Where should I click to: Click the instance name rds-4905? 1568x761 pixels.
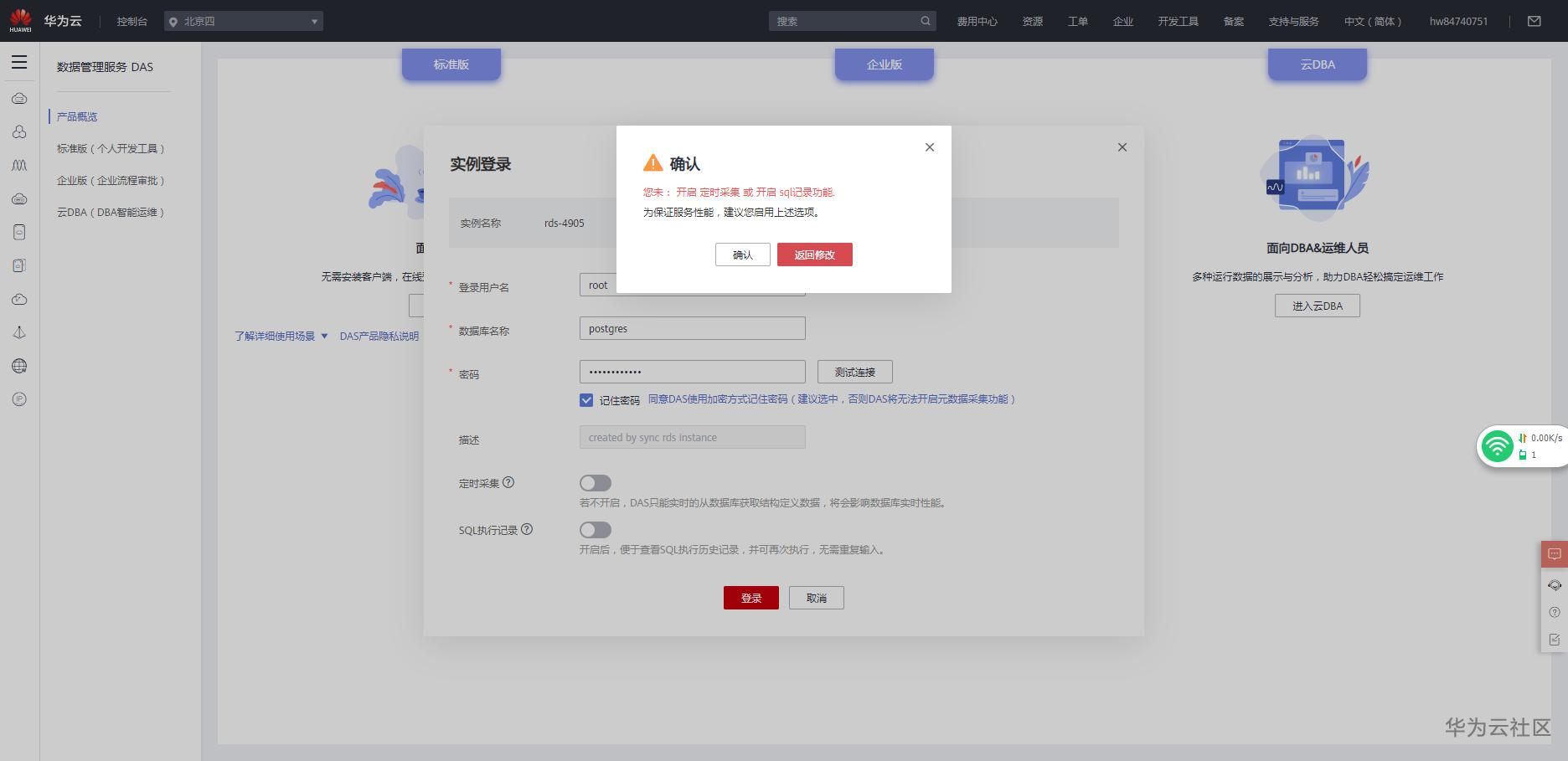pos(565,224)
